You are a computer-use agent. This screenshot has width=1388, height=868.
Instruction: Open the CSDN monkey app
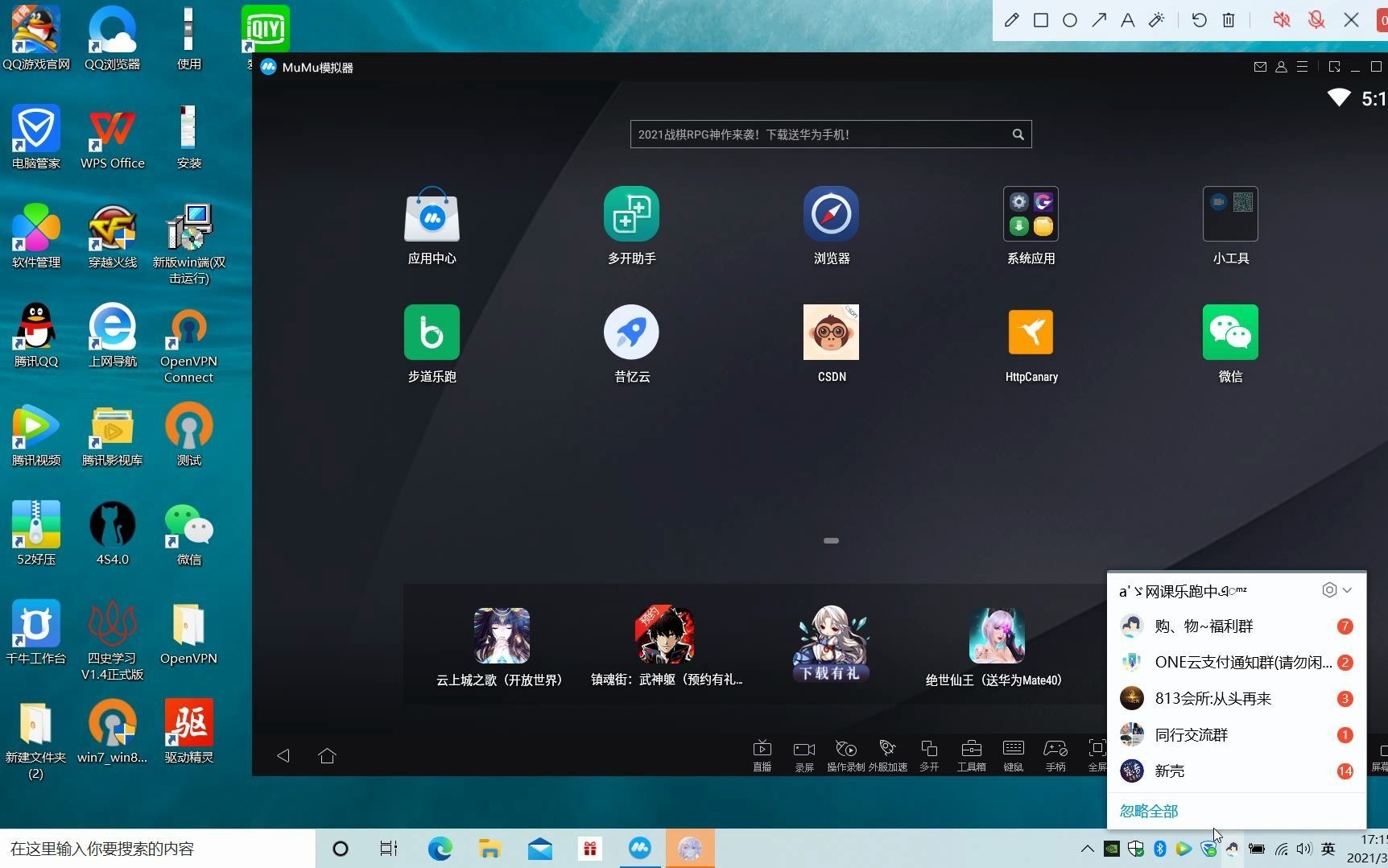point(831,332)
